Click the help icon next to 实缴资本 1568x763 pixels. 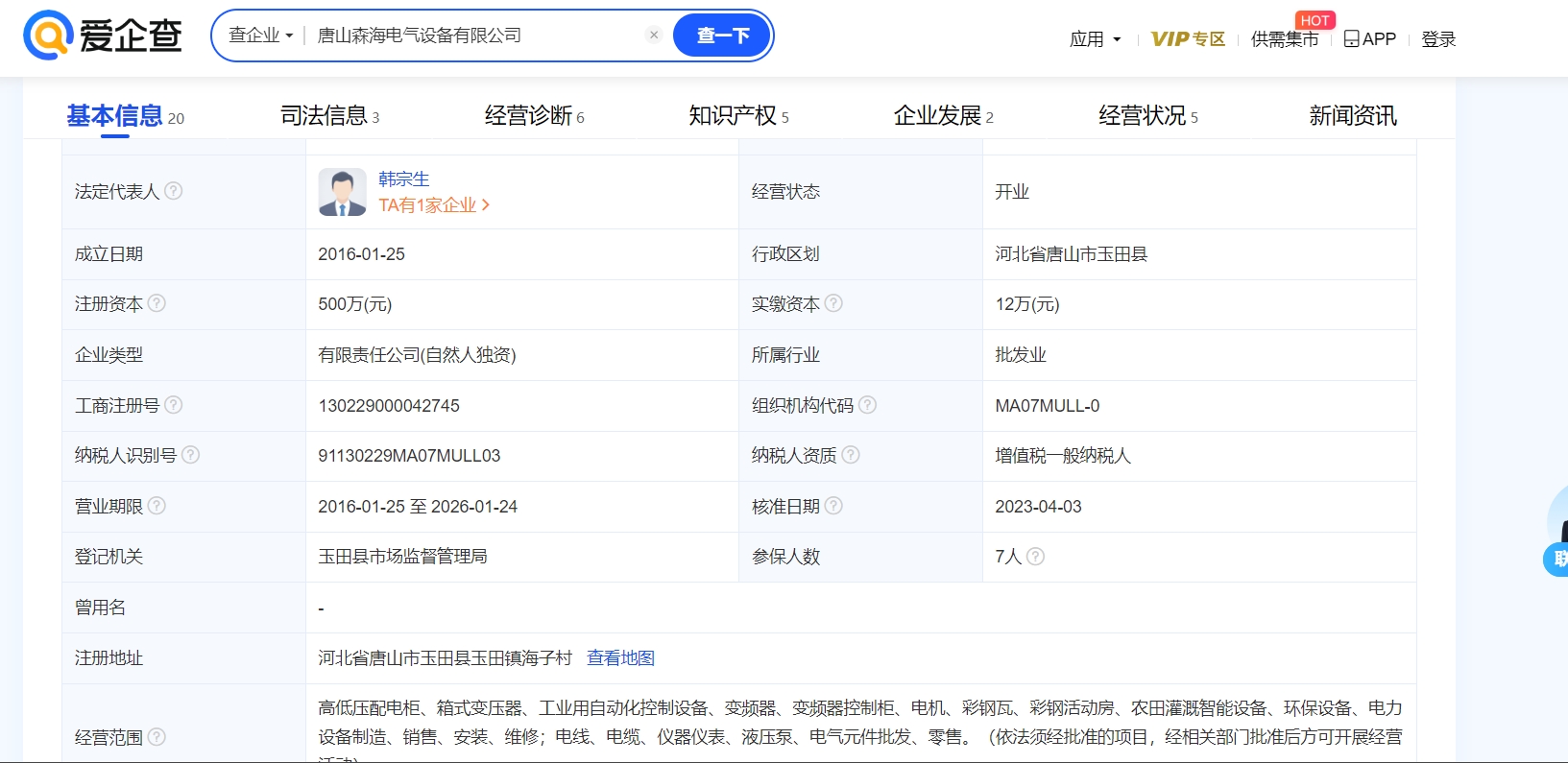click(833, 302)
